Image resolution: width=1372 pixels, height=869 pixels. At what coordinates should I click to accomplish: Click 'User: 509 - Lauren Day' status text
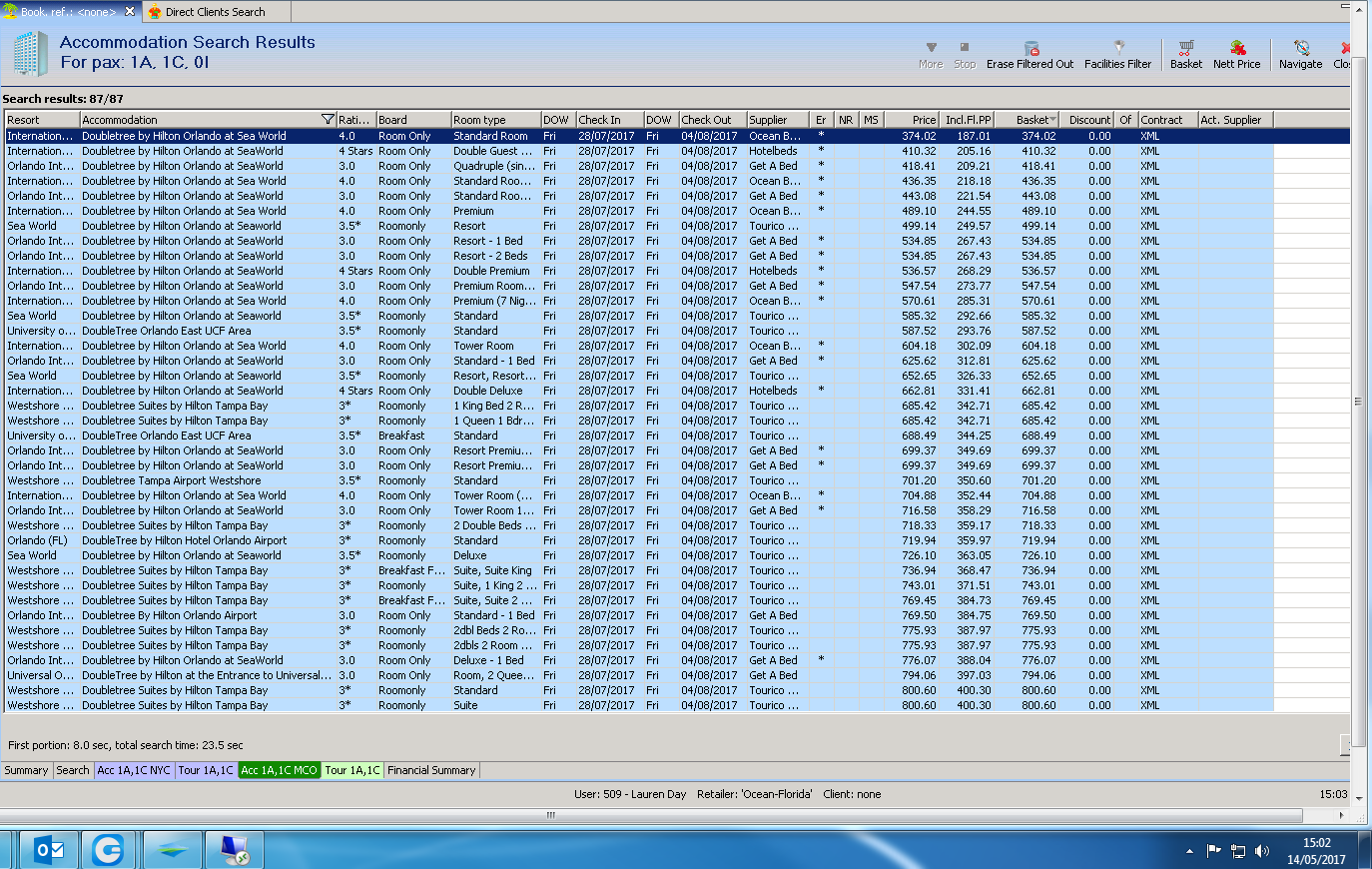[x=630, y=795]
